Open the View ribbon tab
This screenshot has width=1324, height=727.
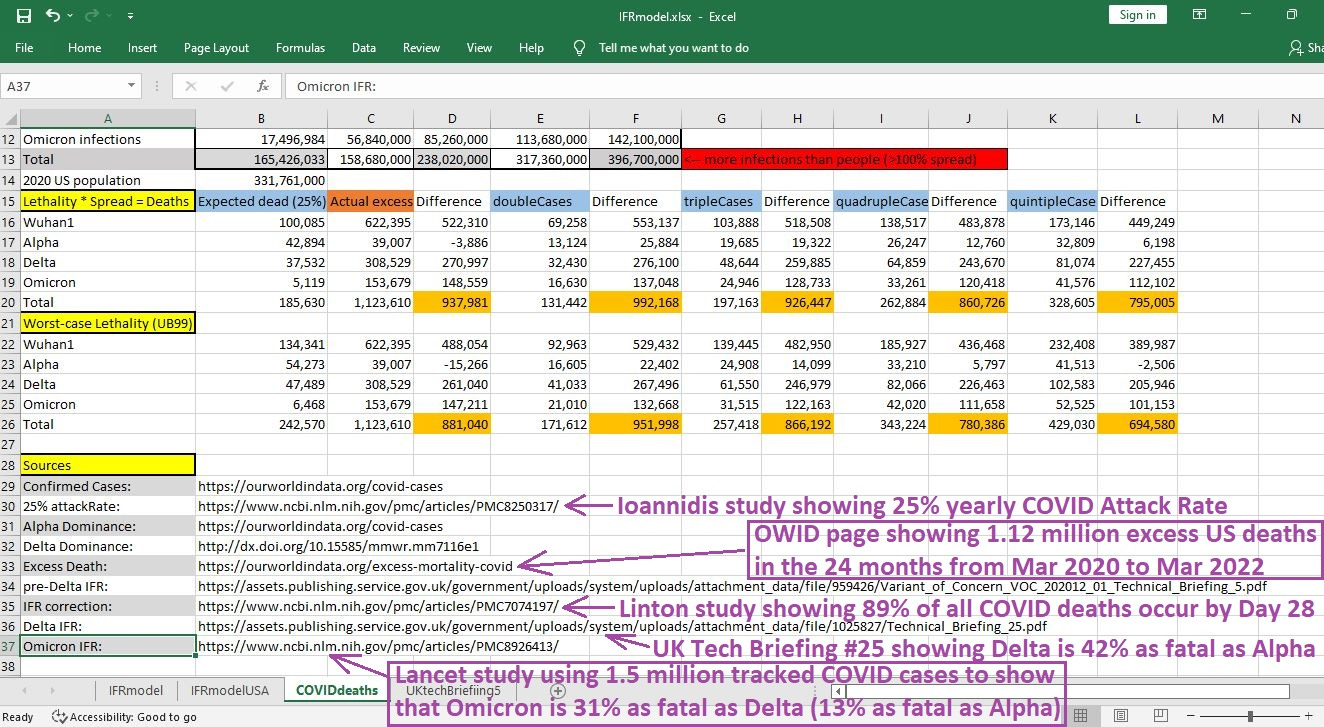point(479,48)
